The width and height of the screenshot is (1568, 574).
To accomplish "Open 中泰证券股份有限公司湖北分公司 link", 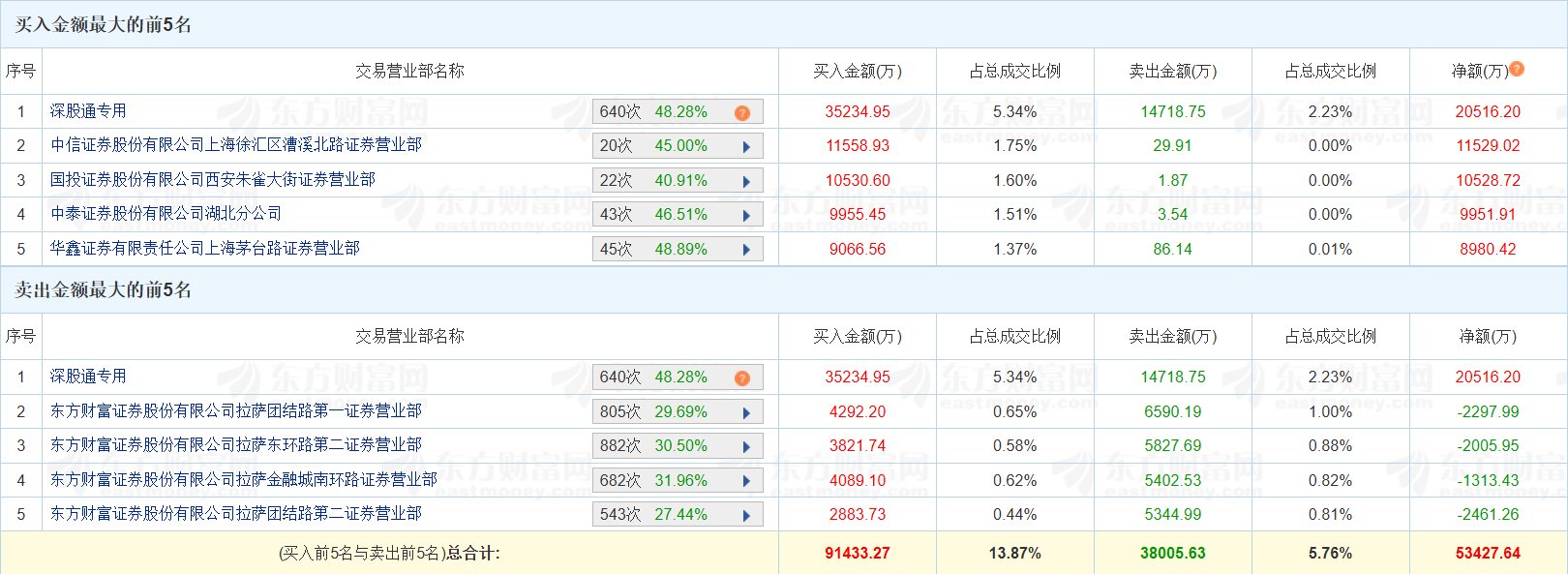I will tap(166, 214).
